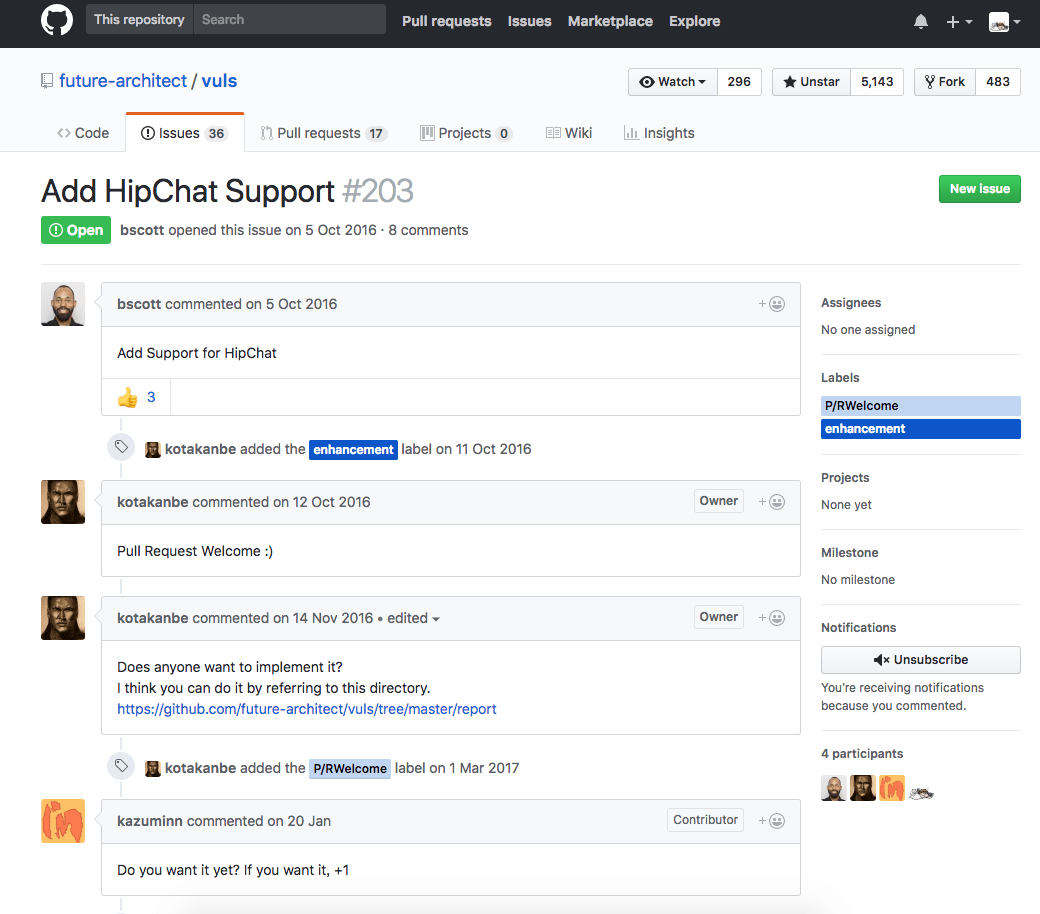Toggle Unstar on the repository

pos(811,82)
